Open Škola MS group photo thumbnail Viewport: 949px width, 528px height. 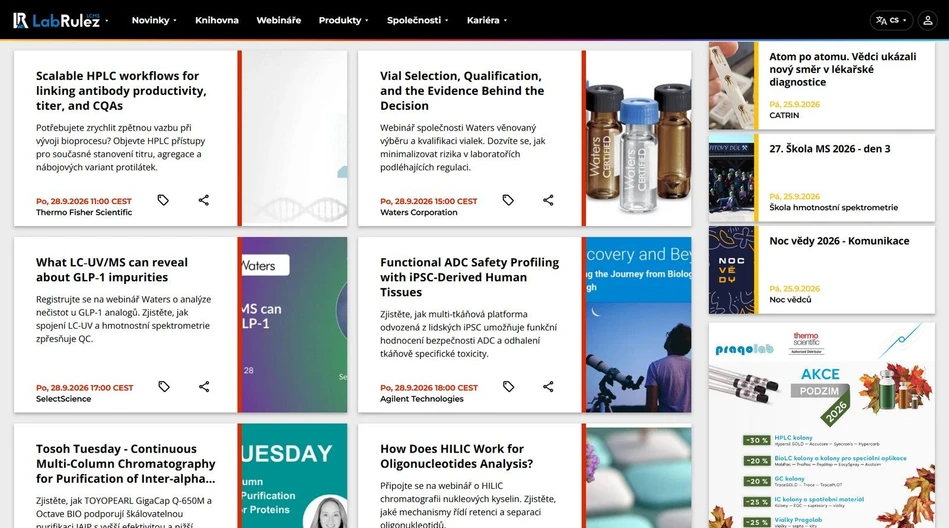732,178
